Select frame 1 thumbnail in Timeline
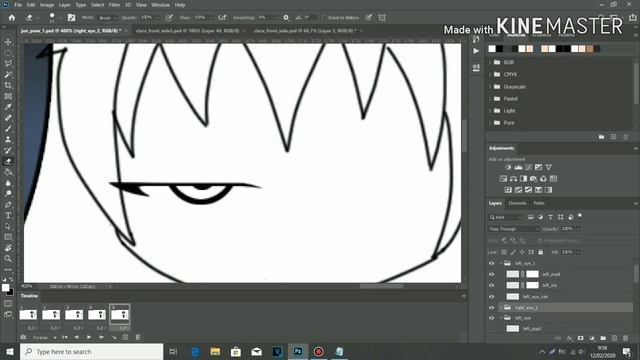Image resolution: width=640 pixels, height=360 pixels. click(x=28, y=314)
